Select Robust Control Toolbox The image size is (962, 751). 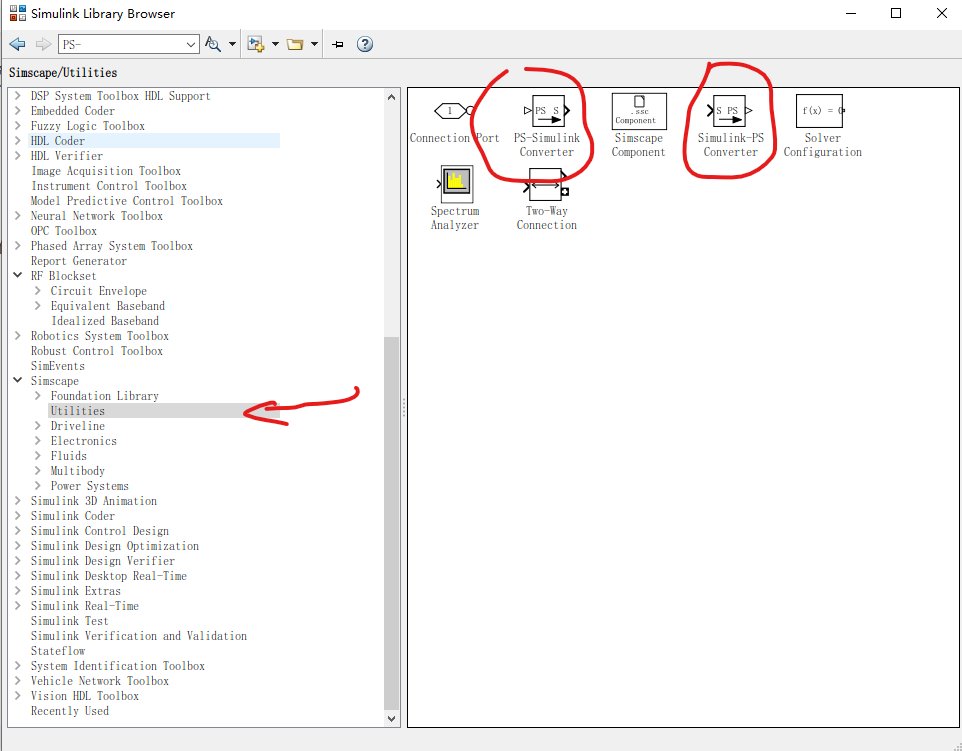[x=97, y=351]
